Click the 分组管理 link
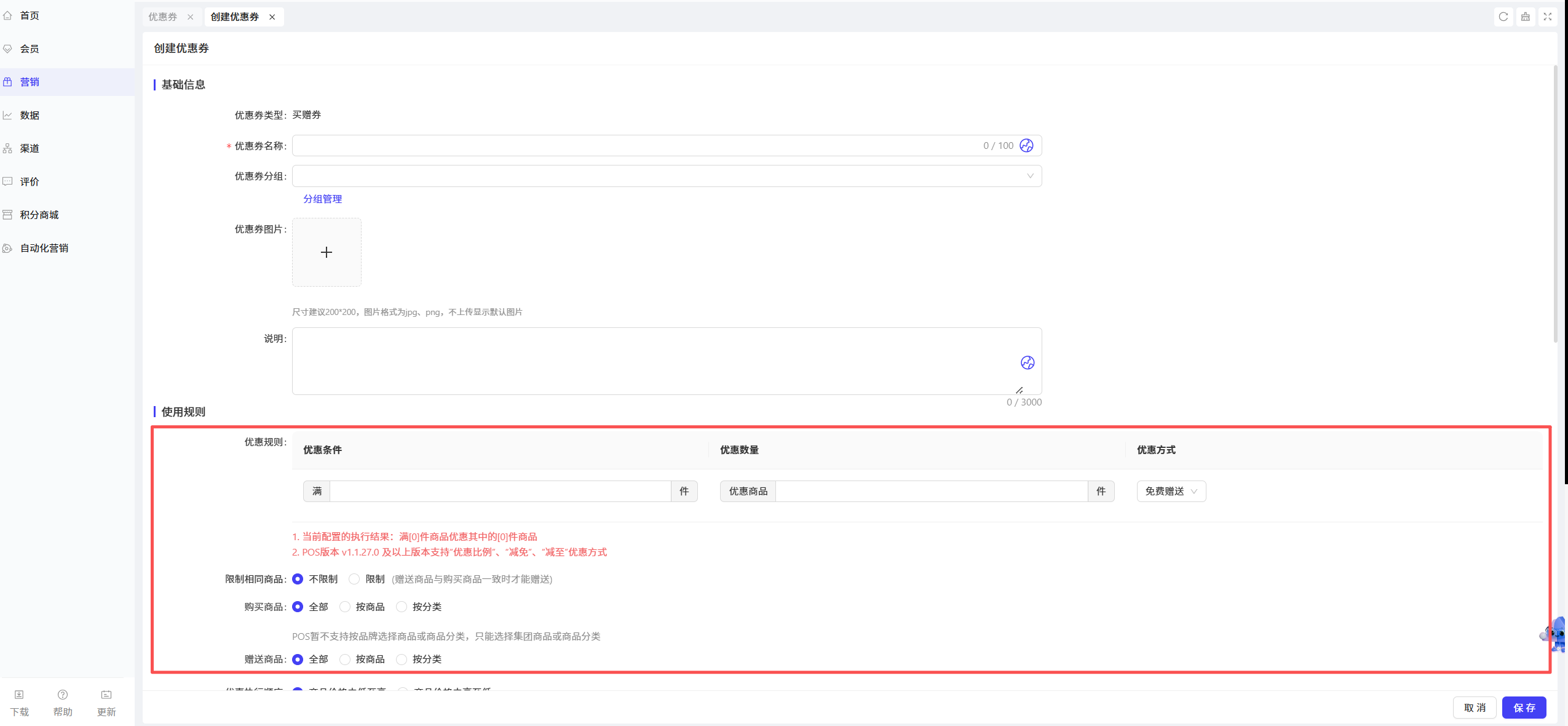Viewport: 1568px width, 726px height. [x=322, y=199]
